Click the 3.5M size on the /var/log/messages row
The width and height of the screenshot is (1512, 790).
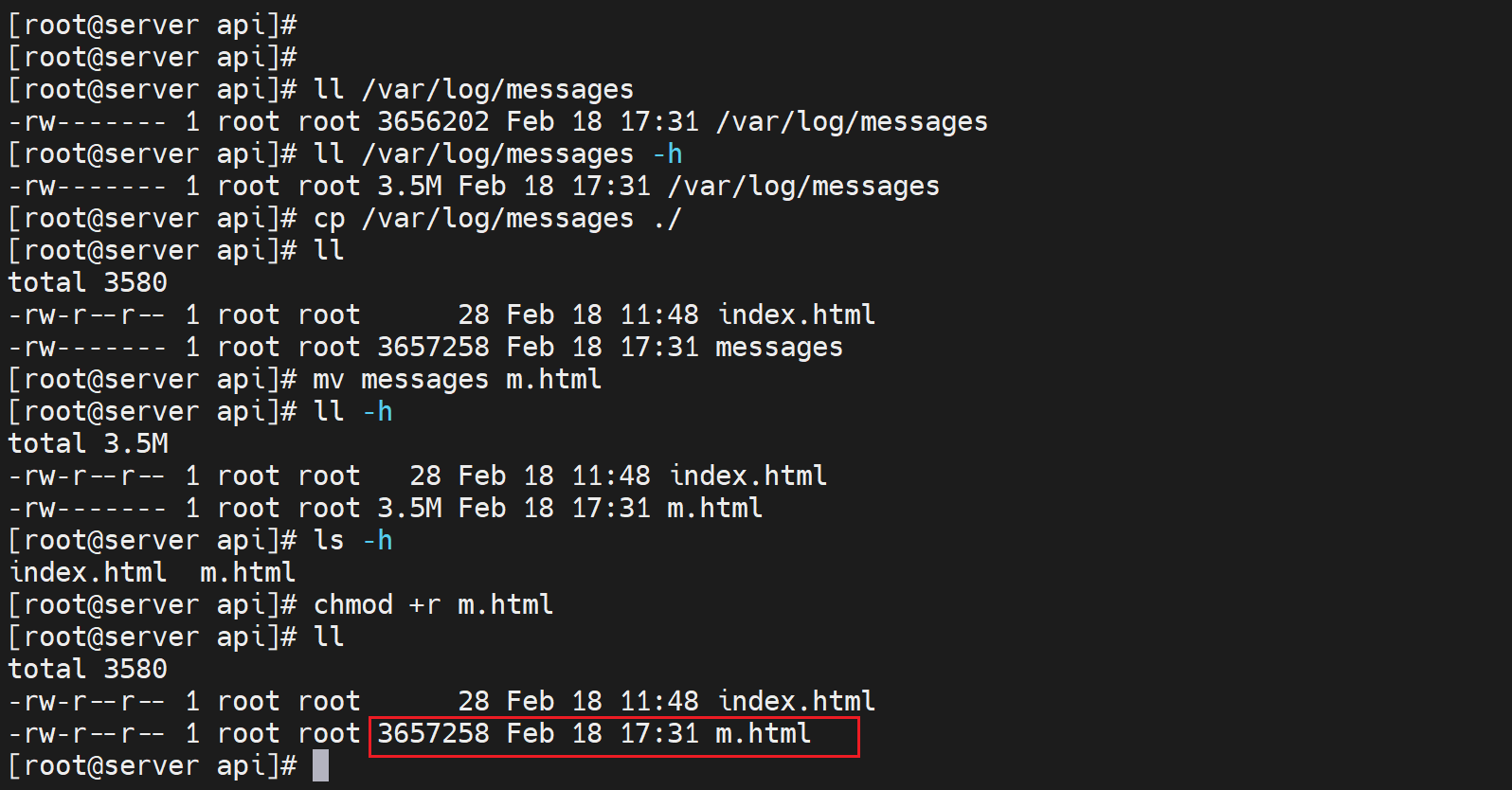409,187
